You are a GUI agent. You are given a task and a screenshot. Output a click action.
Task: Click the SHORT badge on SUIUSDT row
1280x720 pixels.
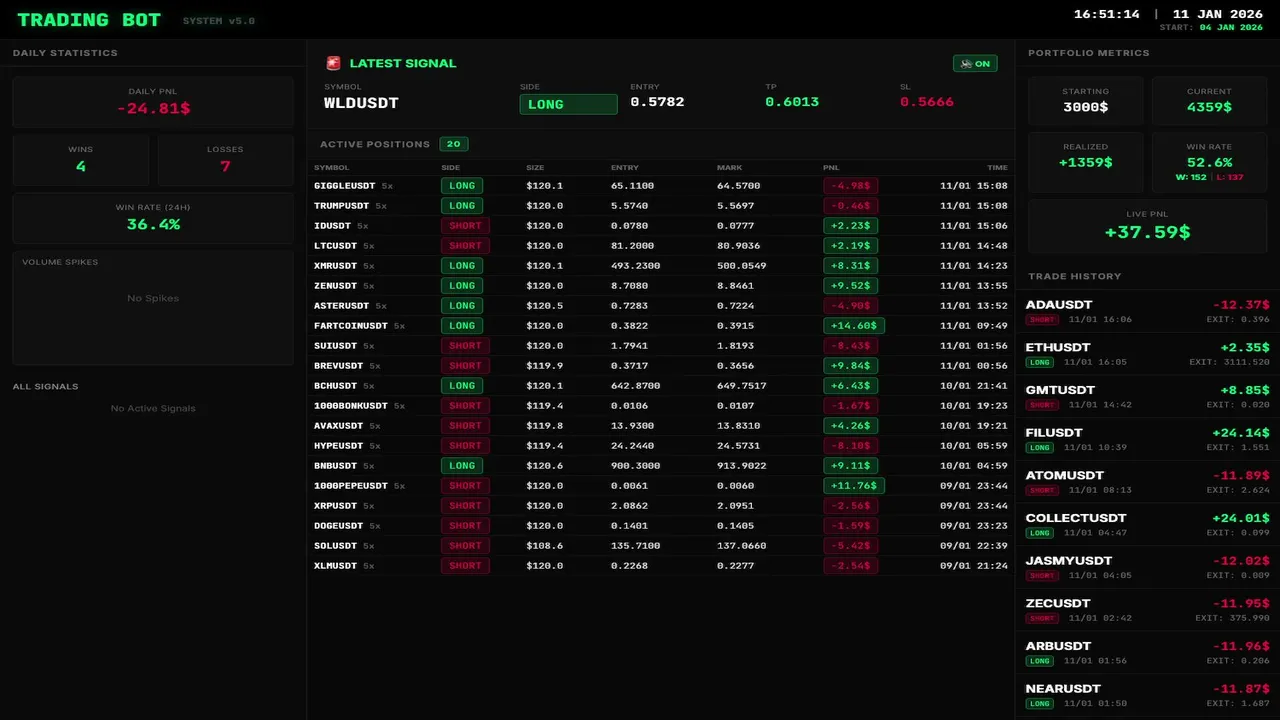(465, 346)
